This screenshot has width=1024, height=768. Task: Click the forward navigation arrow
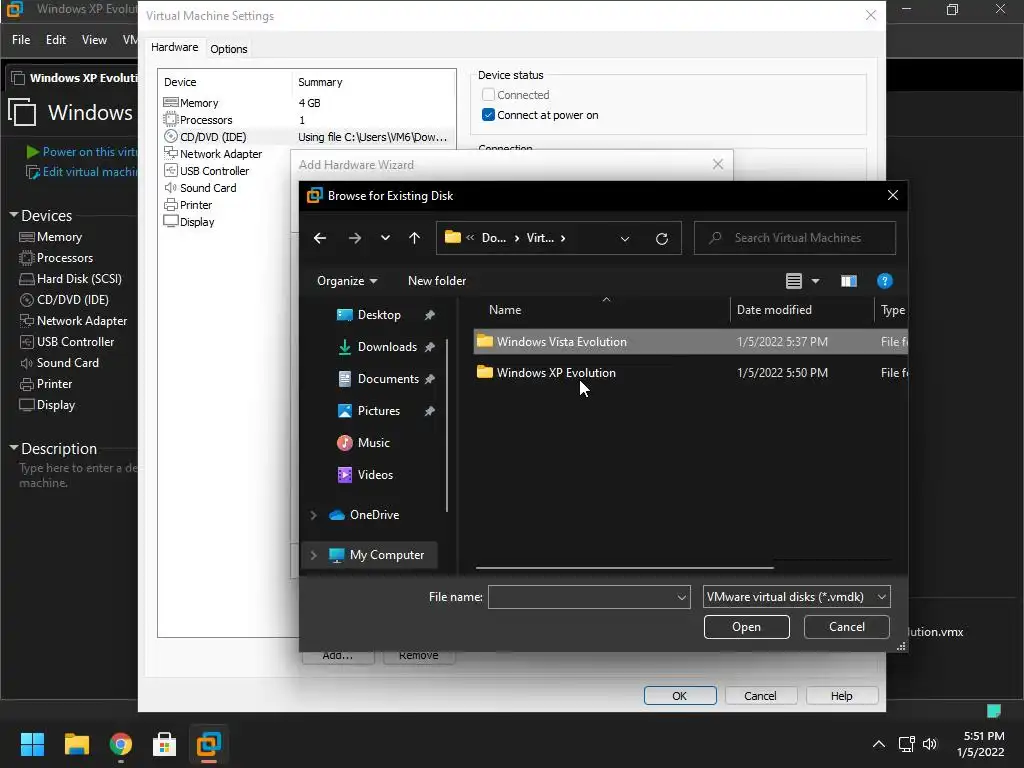click(355, 238)
